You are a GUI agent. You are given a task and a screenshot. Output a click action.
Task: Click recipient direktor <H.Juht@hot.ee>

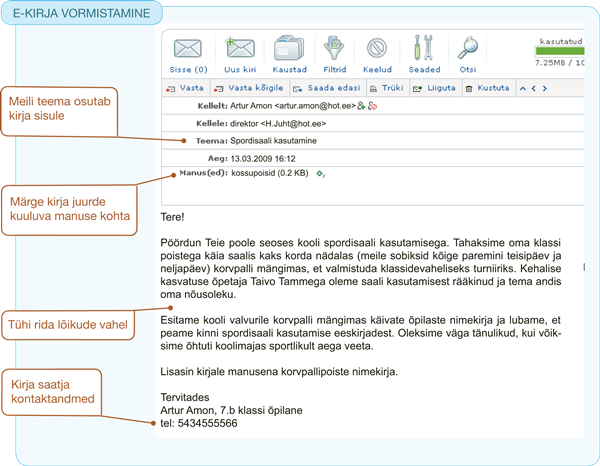pos(278,124)
